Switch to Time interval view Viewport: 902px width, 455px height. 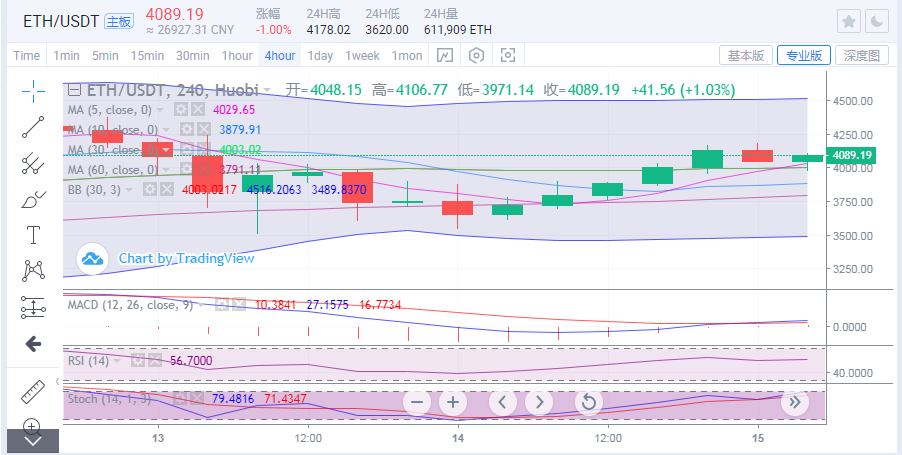click(x=27, y=56)
